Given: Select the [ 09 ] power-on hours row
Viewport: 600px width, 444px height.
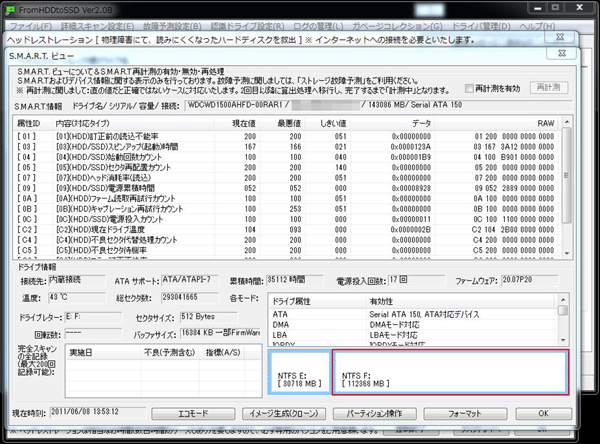Looking at the screenshot, I should [x=288, y=188].
